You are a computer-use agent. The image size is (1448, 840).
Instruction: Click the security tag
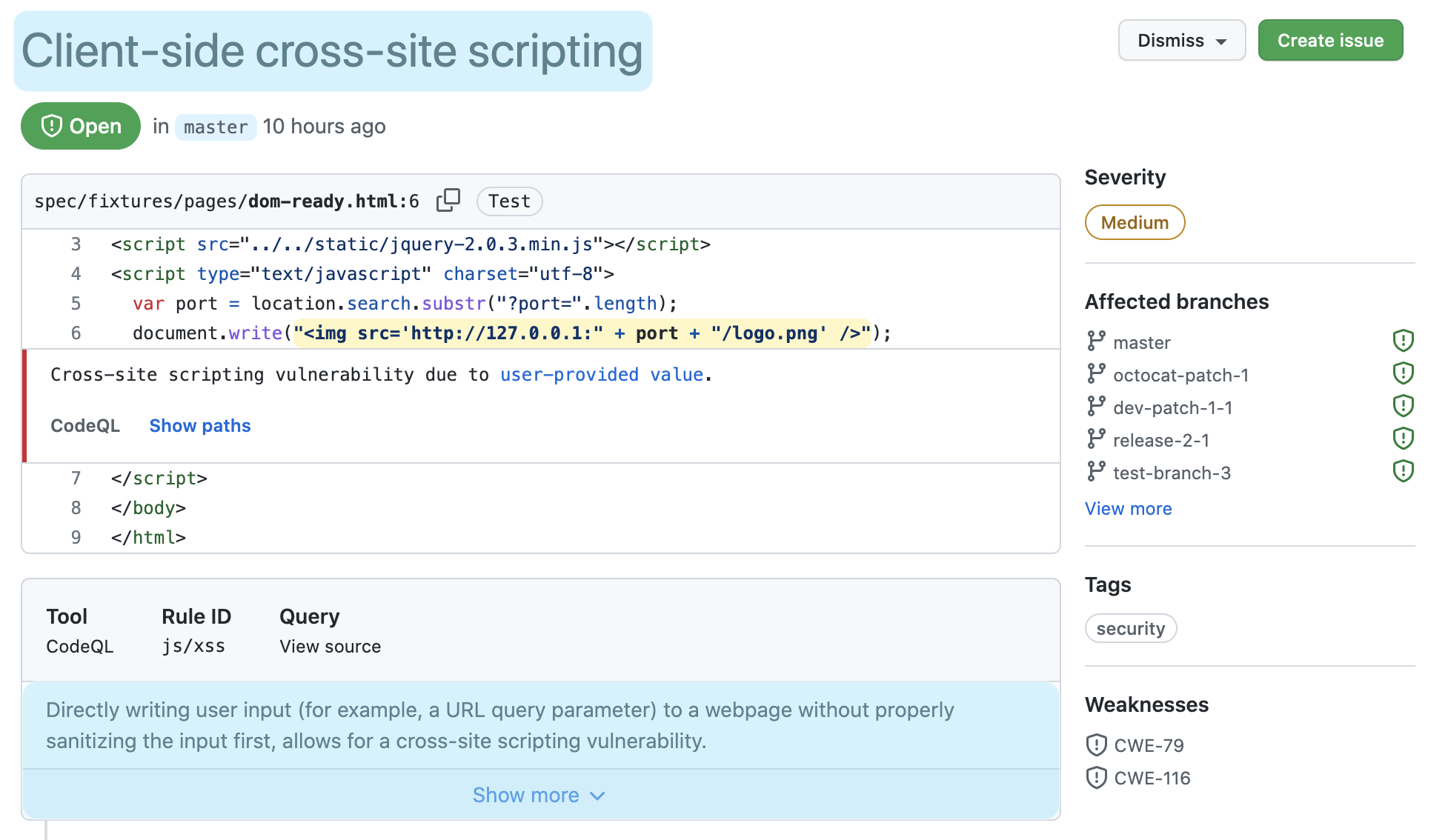coord(1131,628)
